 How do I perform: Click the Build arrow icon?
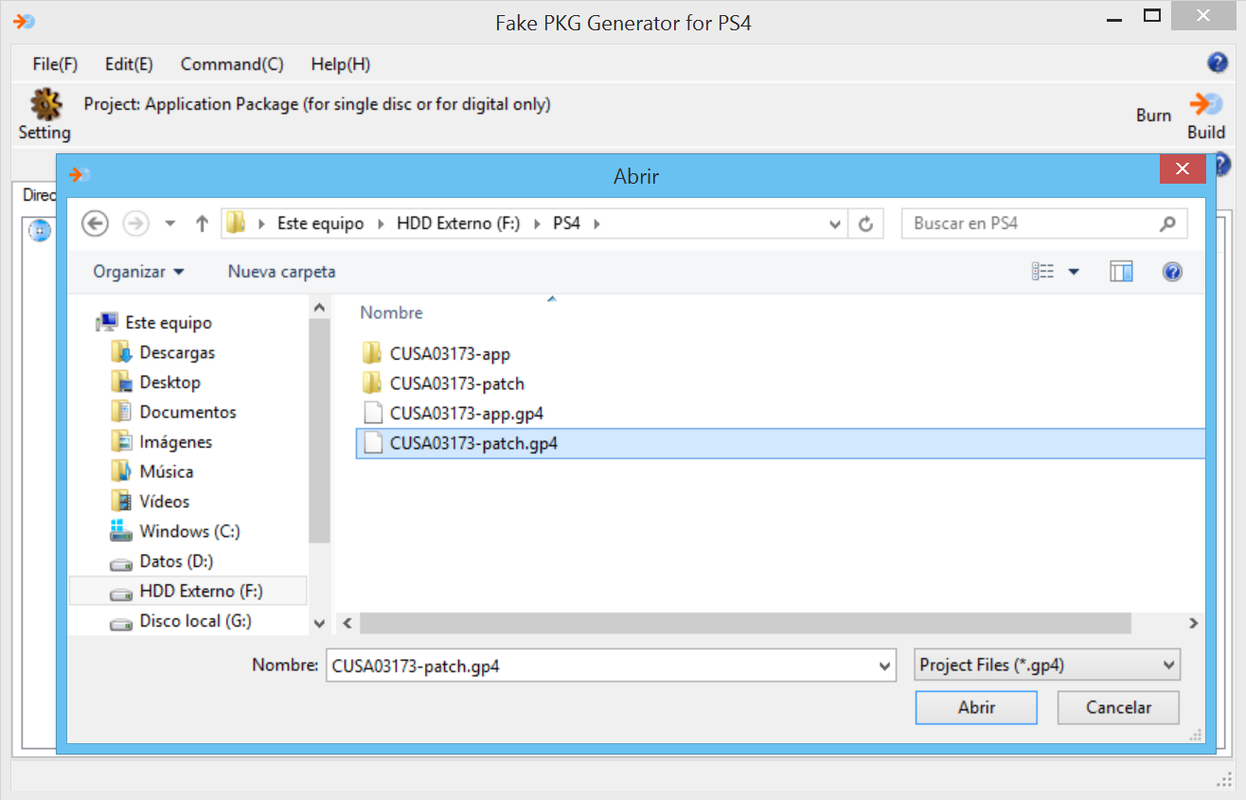pos(1205,104)
